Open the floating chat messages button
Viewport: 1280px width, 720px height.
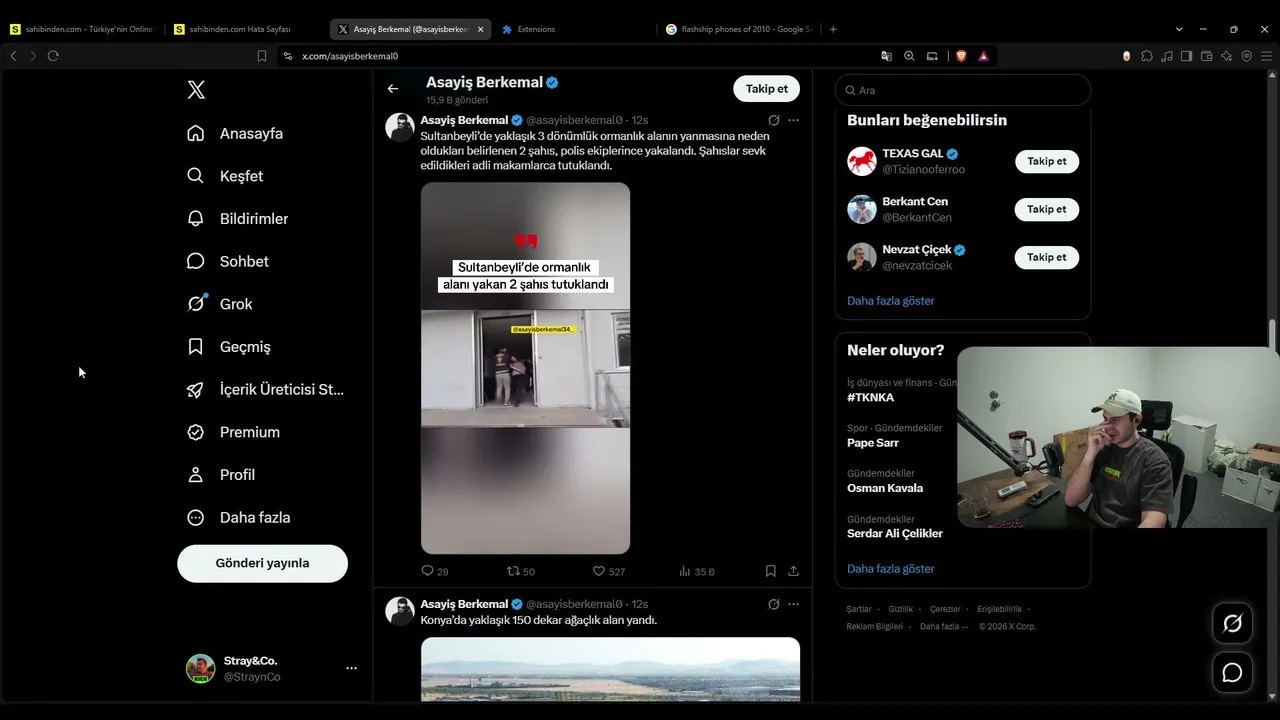point(1232,673)
